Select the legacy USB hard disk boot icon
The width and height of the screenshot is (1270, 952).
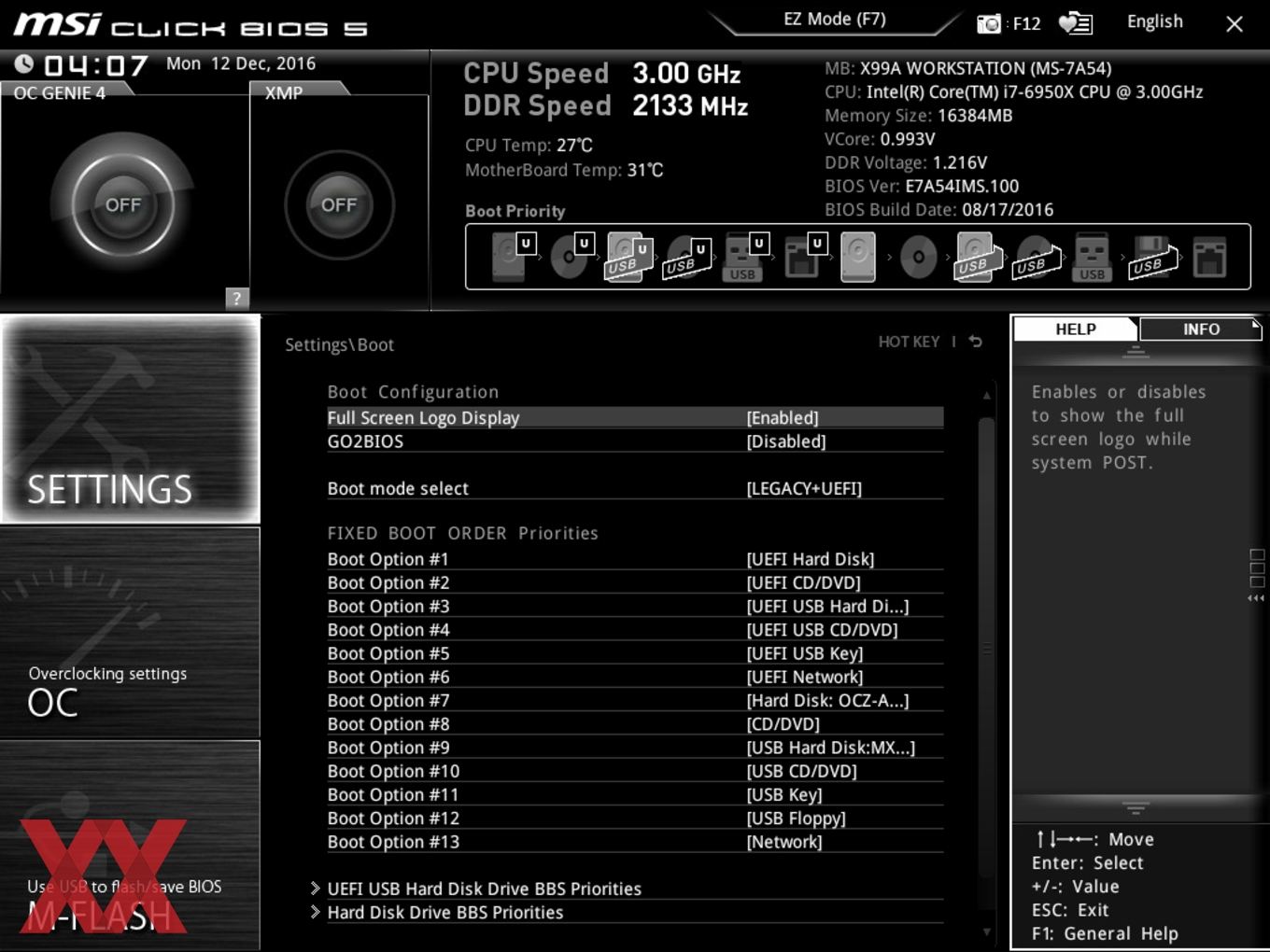click(977, 257)
